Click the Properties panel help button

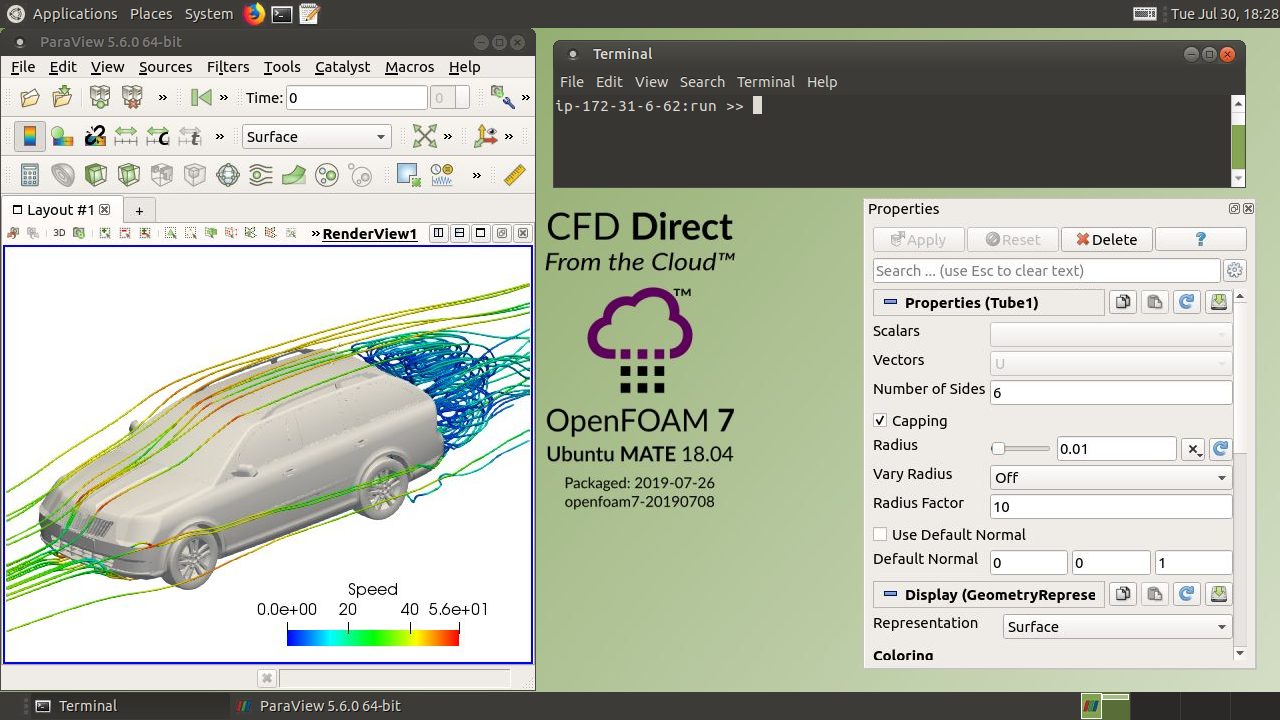[1200, 239]
